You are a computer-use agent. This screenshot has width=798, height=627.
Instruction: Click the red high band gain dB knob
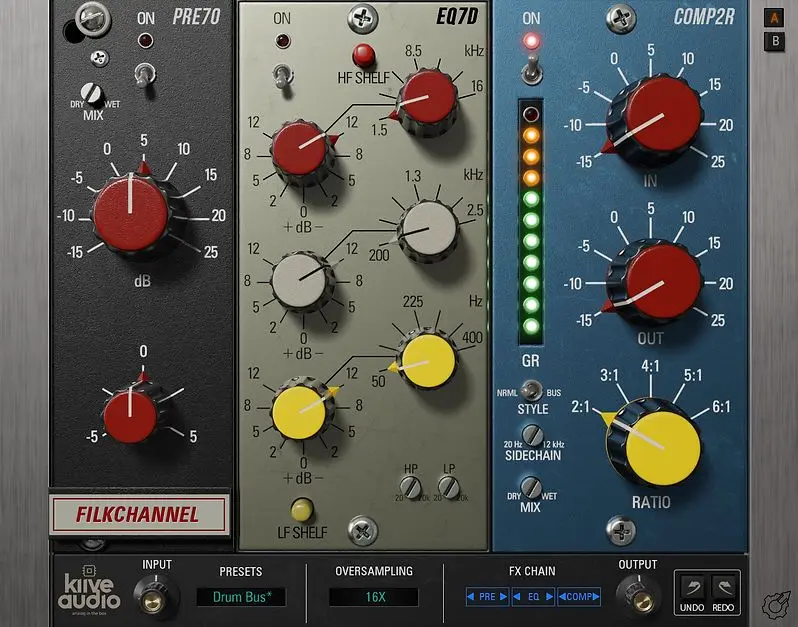(302, 151)
